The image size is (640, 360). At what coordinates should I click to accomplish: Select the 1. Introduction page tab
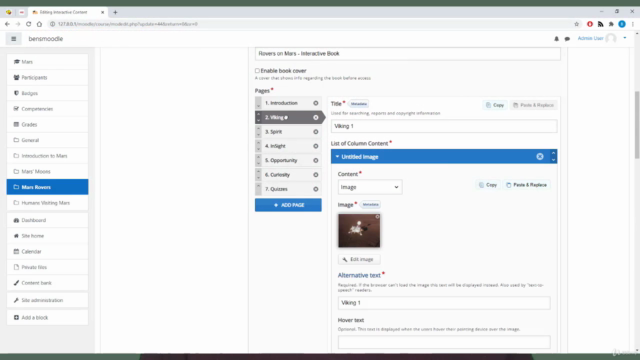(288, 103)
